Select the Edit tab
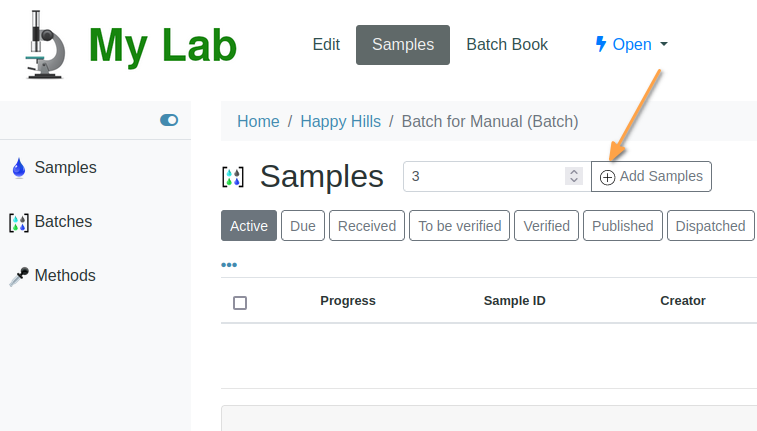The height and width of the screenshot is (431, 757). pos(326,44)
